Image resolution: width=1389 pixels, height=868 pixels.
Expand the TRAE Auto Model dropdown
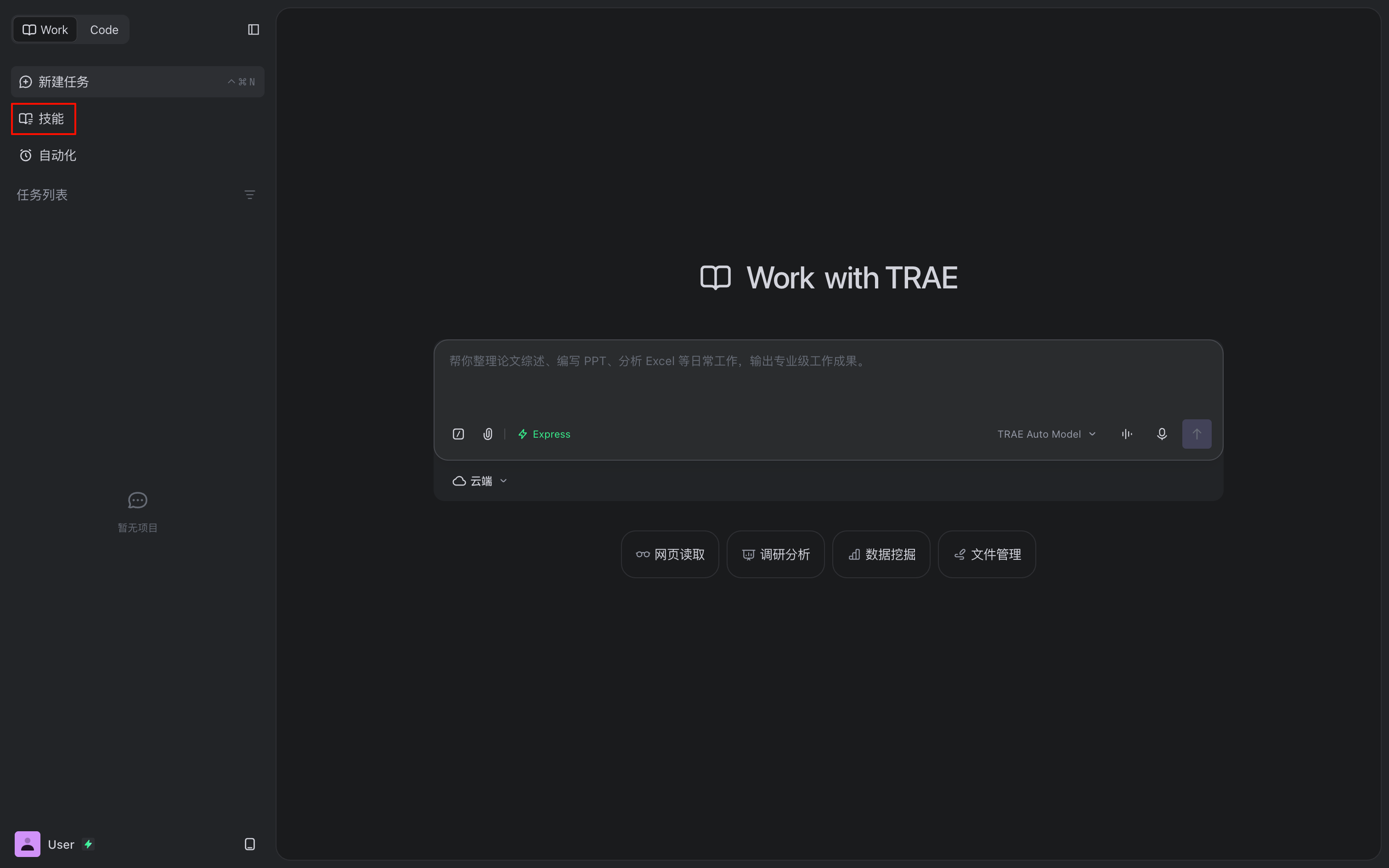[x=1046, y=434]
